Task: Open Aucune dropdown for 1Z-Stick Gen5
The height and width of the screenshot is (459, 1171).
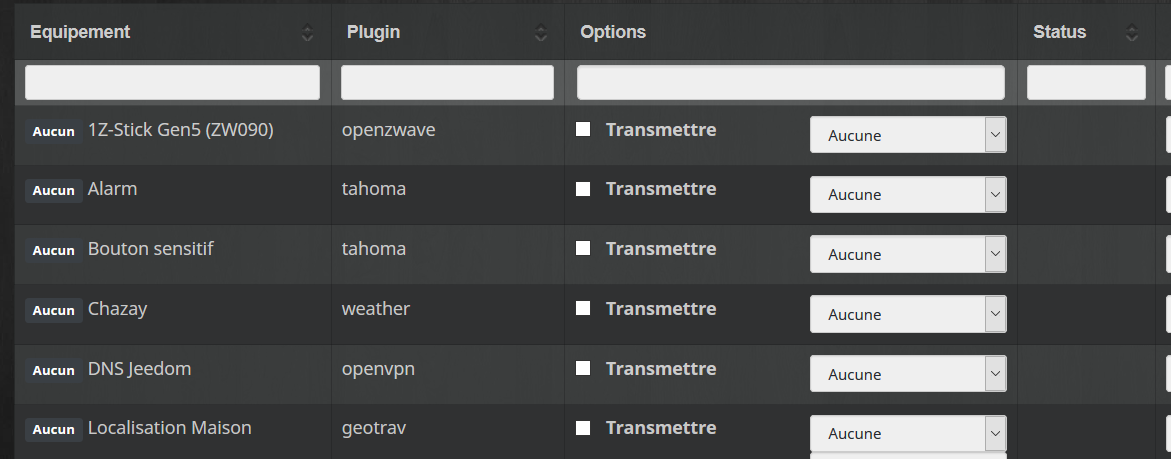Action: [x=907, y=135]
